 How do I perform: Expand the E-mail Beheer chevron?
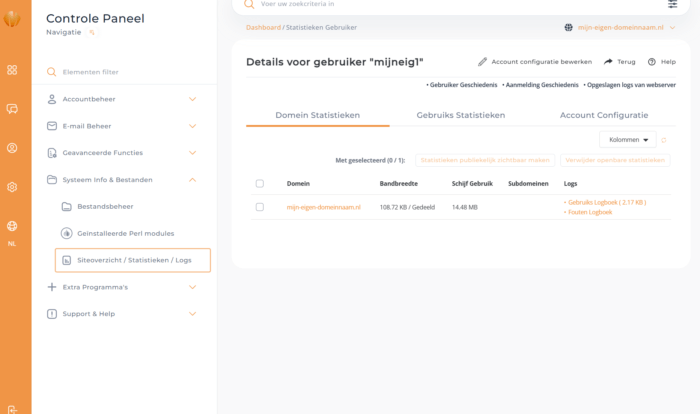coord(192,126)
